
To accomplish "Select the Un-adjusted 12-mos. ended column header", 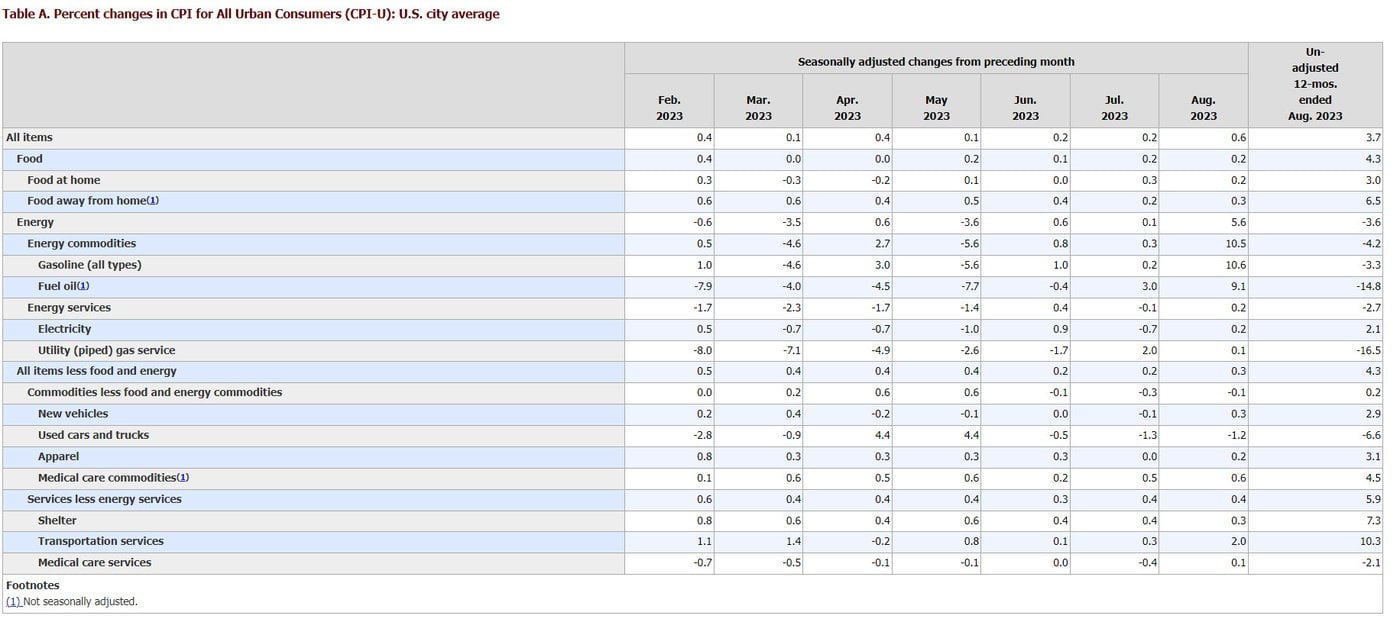I will 1315,84.
